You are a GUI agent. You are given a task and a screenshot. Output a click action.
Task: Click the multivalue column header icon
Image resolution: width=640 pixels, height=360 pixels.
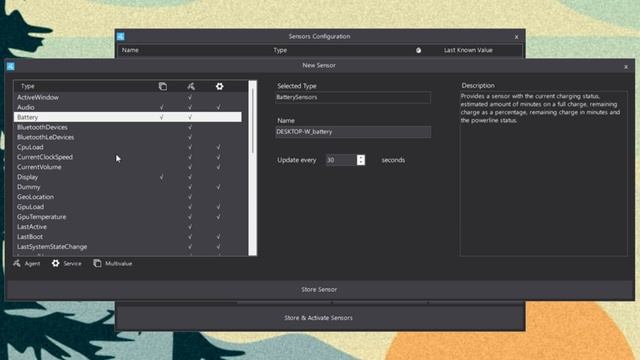coord(162,86)
